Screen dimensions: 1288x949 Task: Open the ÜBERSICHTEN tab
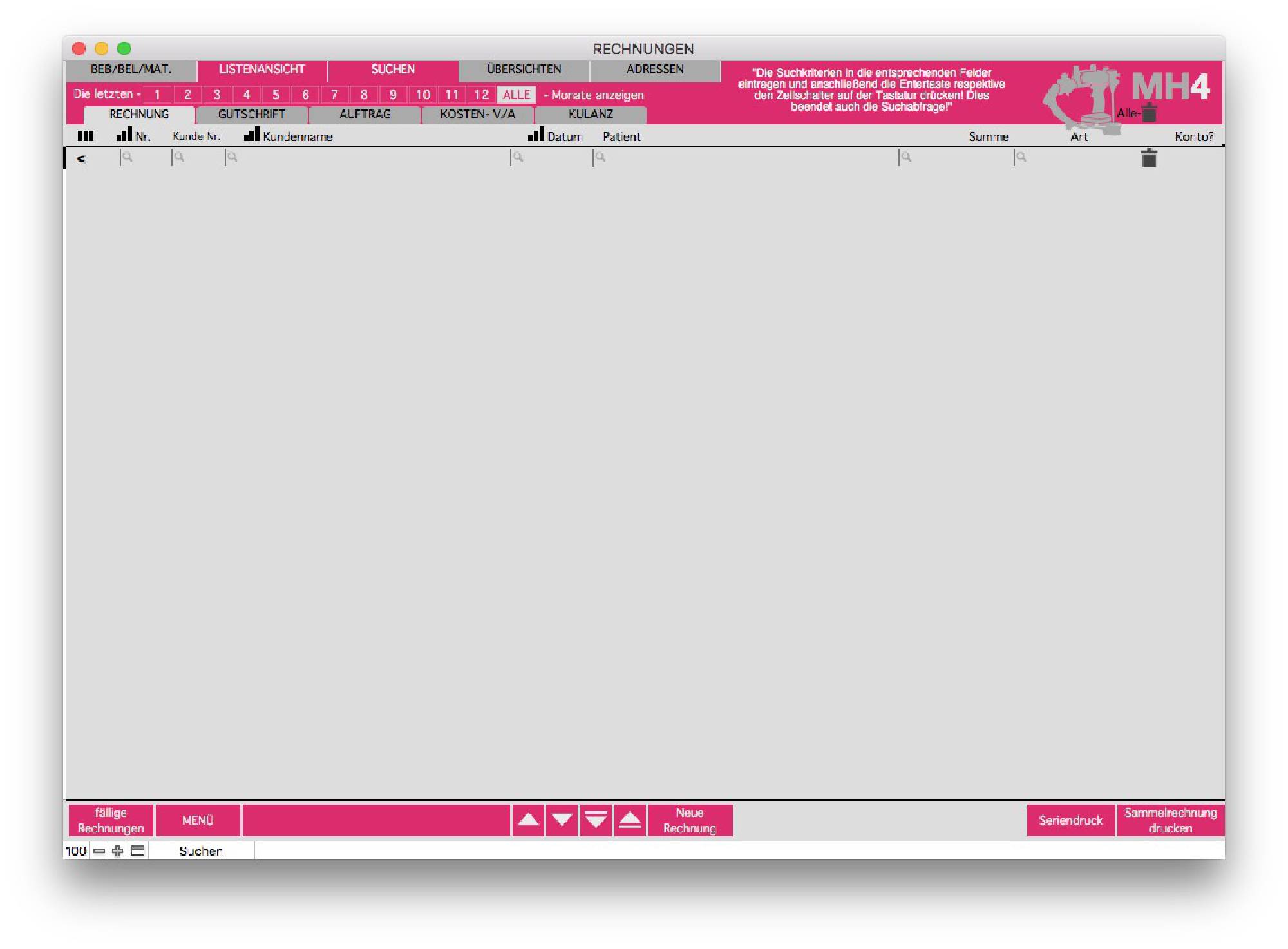[524, 70]
